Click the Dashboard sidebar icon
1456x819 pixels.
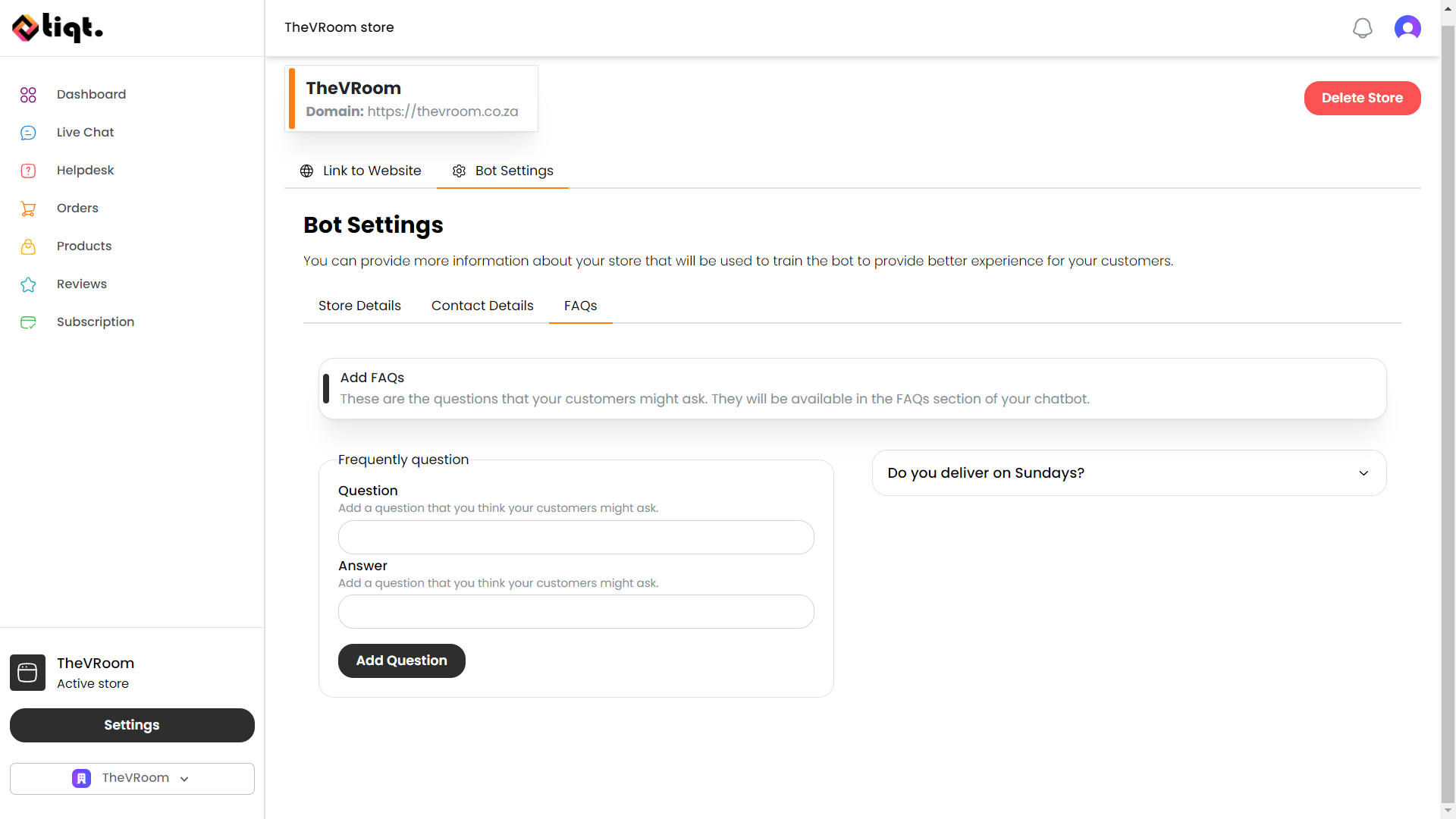tap(28, 95)
